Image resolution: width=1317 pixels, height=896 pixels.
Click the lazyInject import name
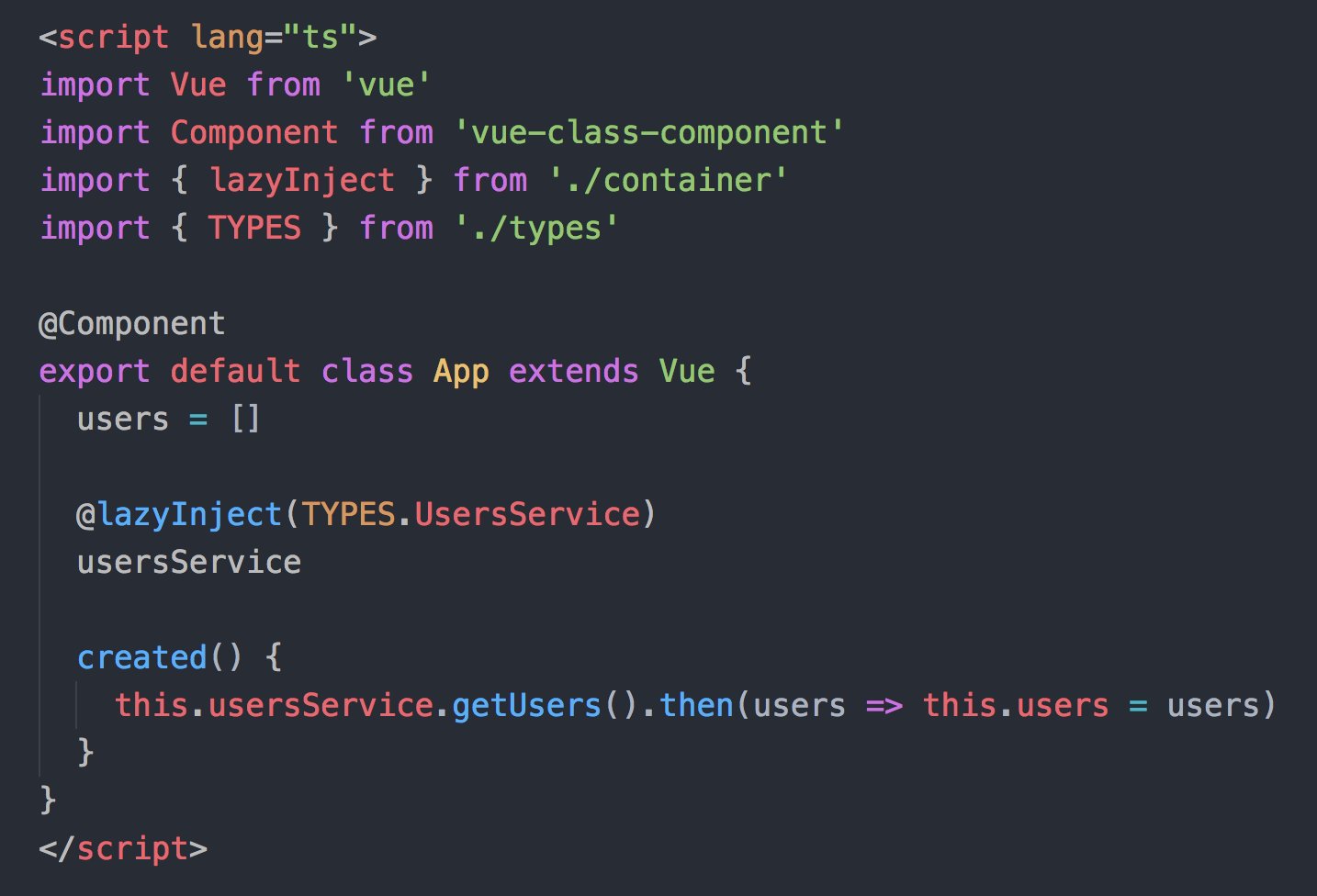click(302, 181)
